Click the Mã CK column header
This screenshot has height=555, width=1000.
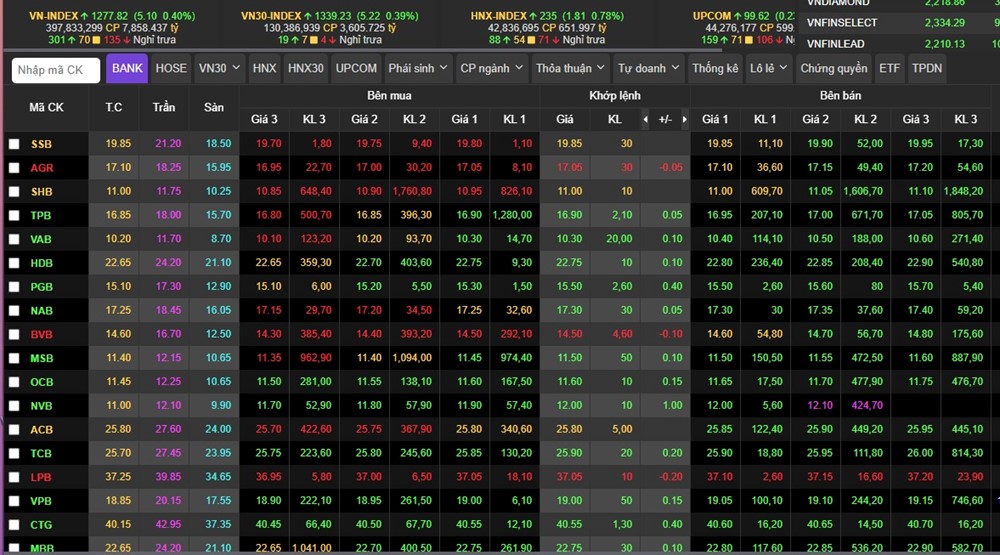[46, 107]
